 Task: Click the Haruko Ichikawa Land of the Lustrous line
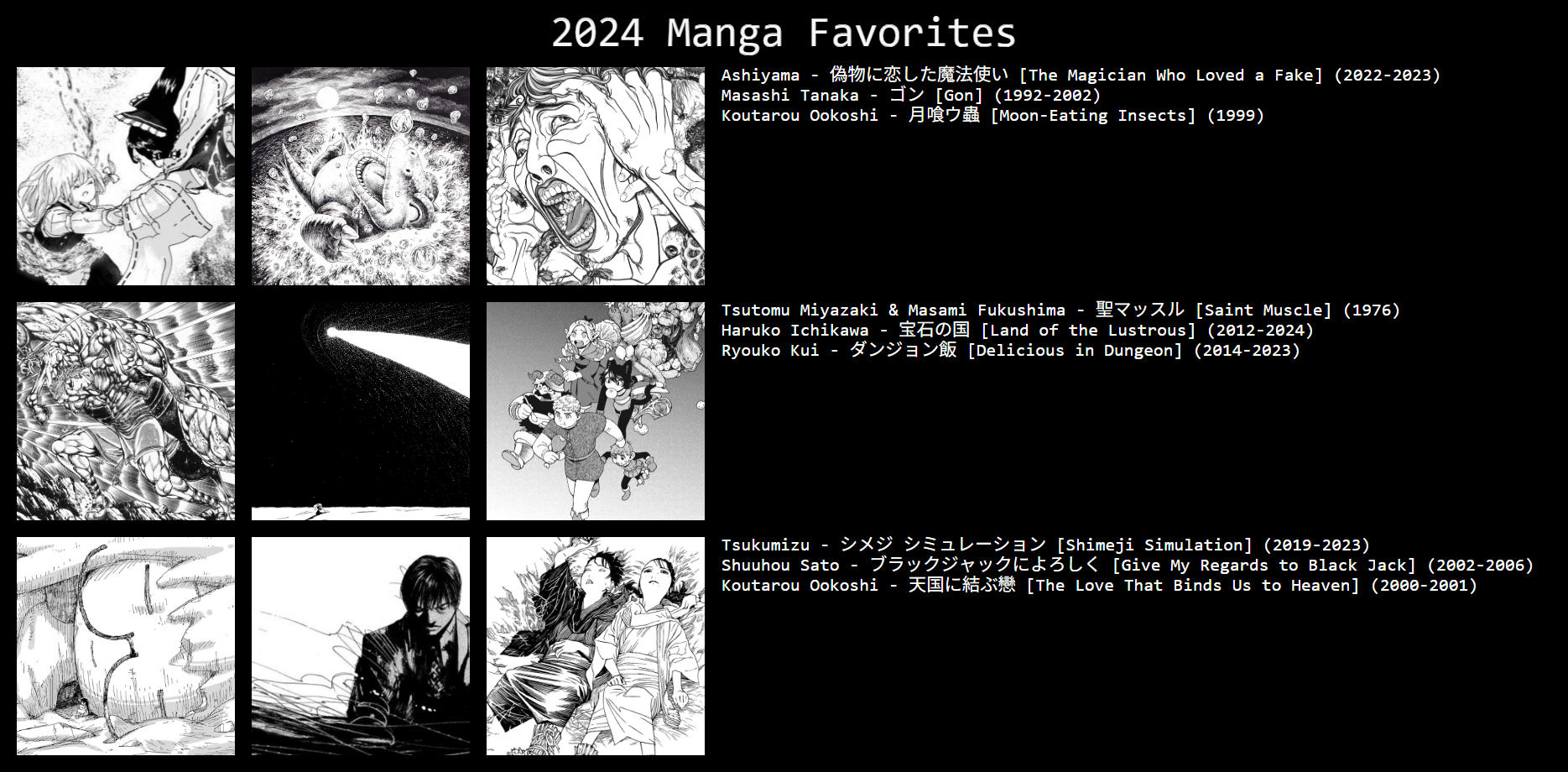point(1018,330)
